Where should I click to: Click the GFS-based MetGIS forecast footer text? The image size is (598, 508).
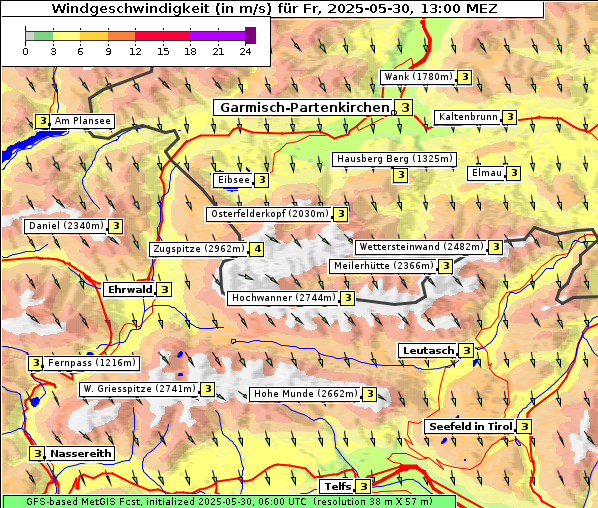[x=229, y=502]
